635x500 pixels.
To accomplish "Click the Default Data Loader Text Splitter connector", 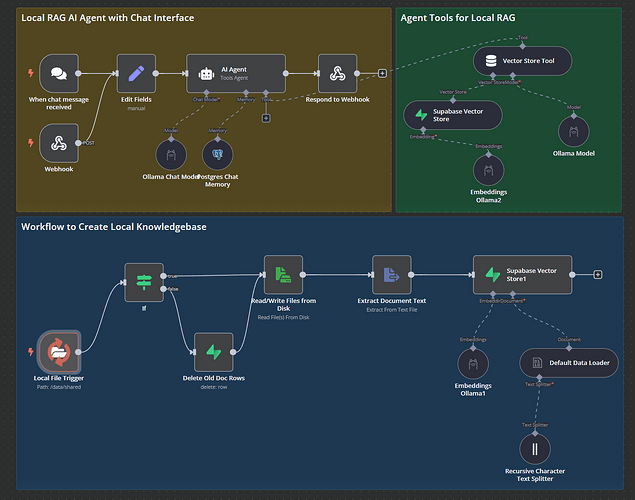I will pos(539,377).
